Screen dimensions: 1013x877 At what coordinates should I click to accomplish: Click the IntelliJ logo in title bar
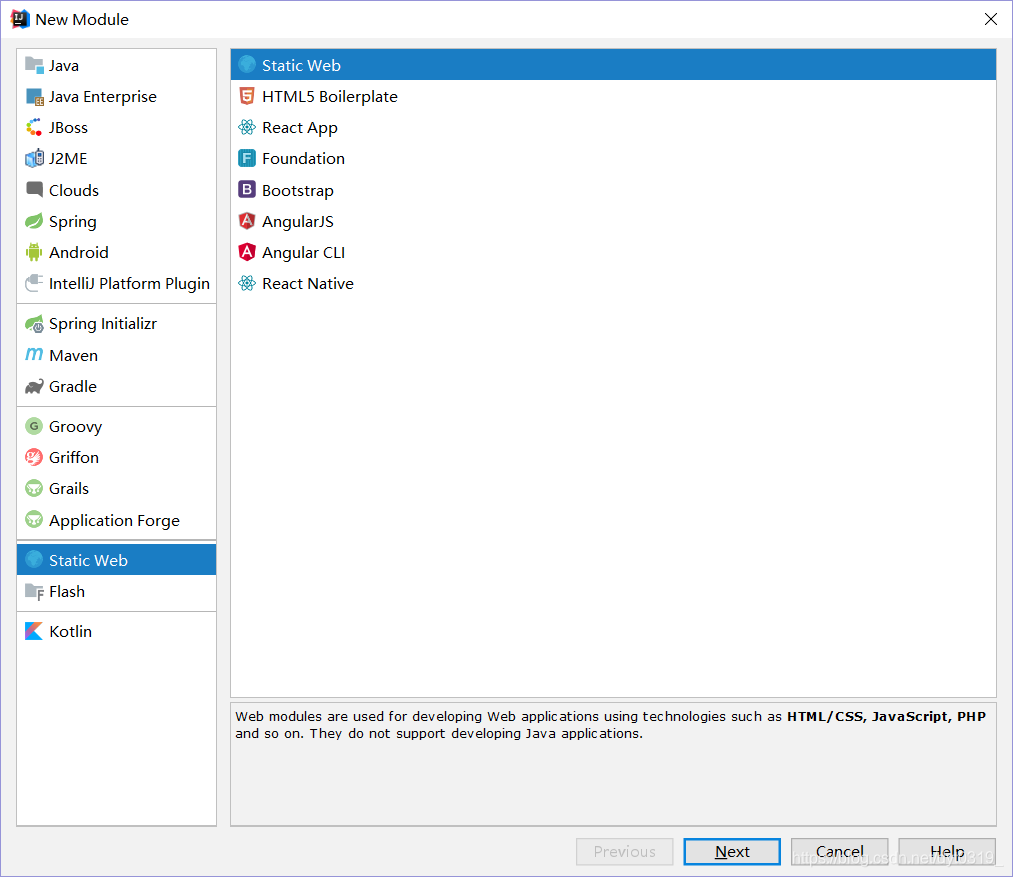tap(20, 19)
